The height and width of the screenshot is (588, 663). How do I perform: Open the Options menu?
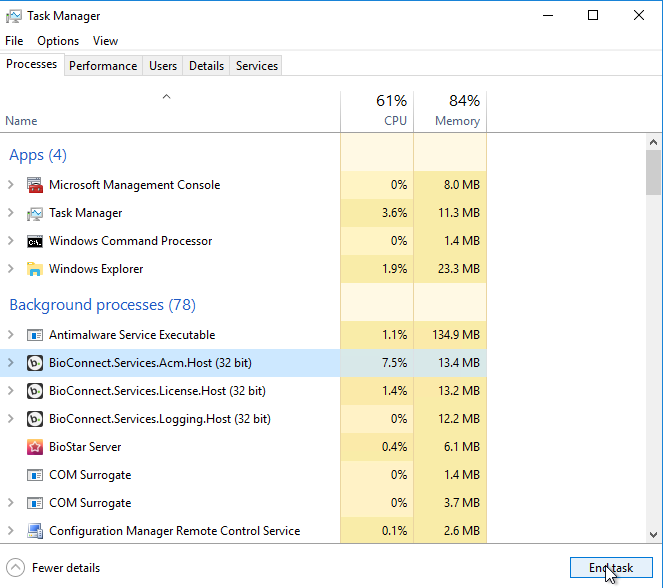pyautogui.click(x=58, y=41)
